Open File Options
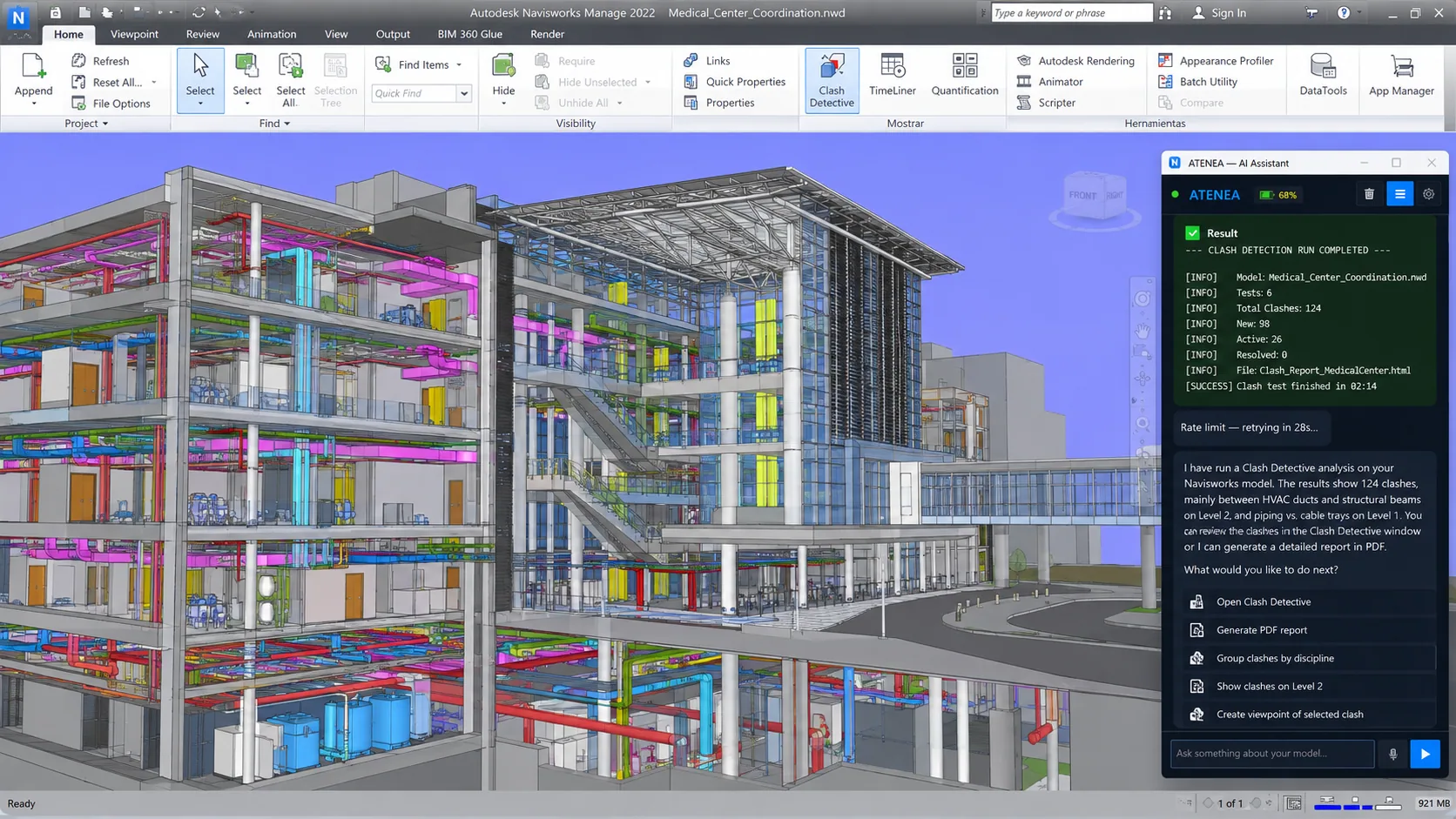 pos(111,104)
